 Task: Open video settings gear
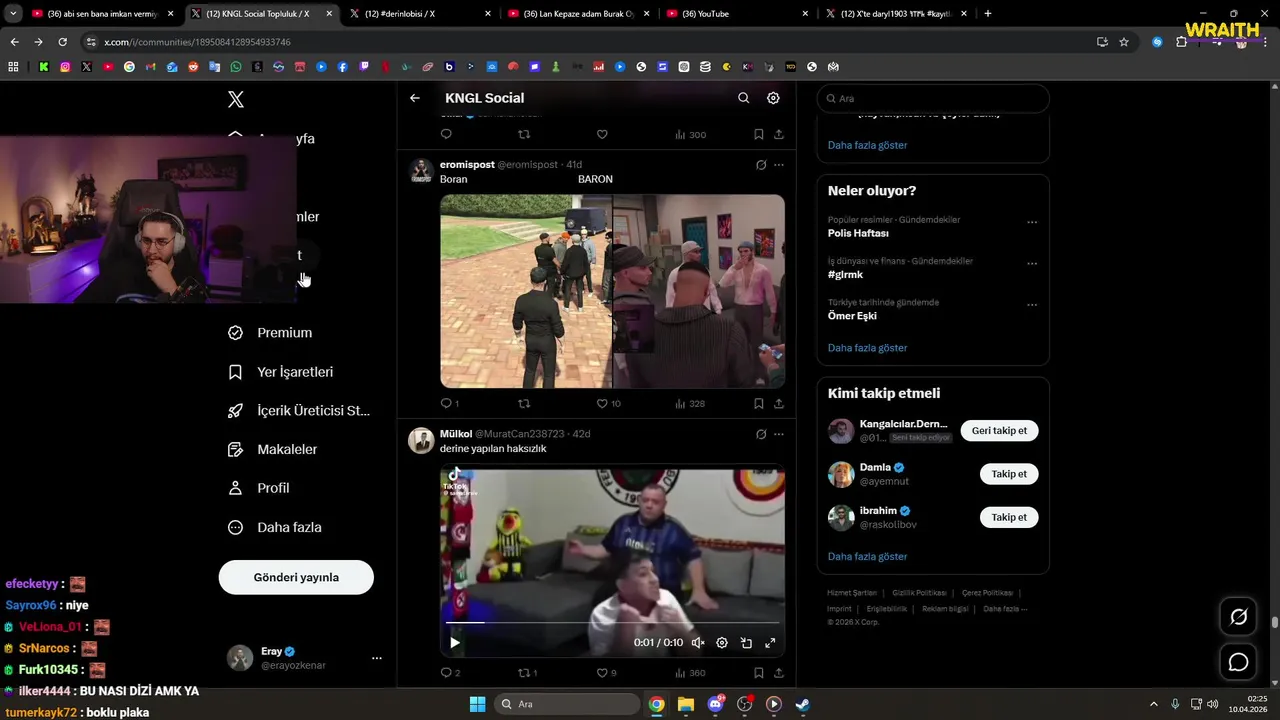click(x=722, y=643)
